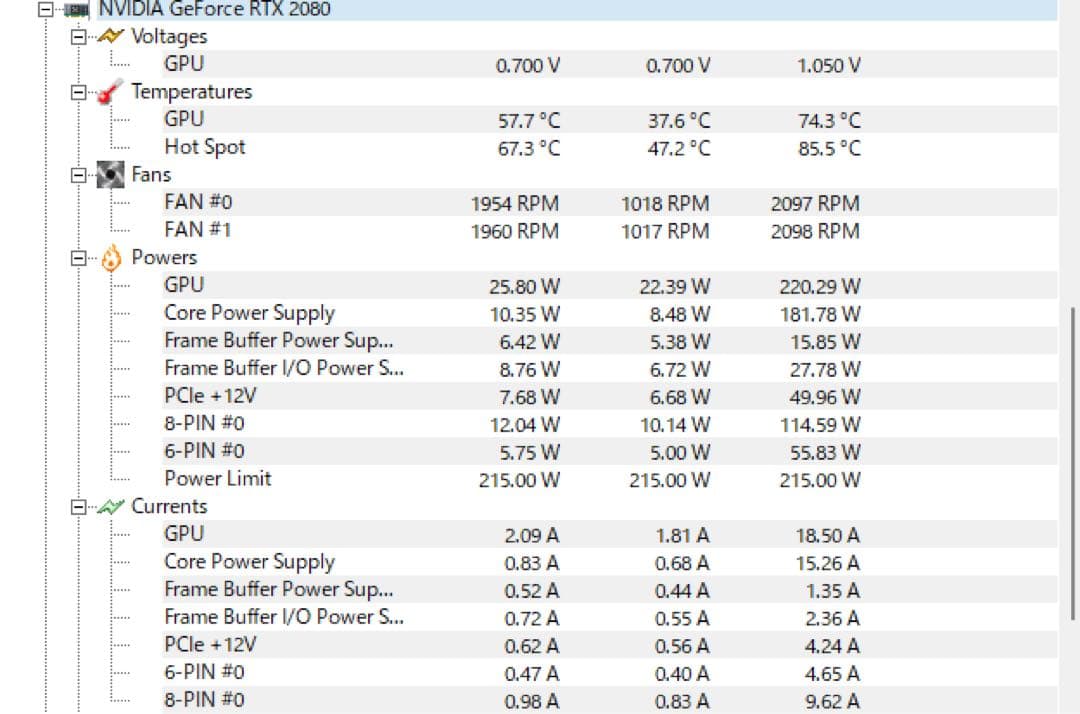Click the GPU card icon beside NVIDIA GeForce

[77, 10]
